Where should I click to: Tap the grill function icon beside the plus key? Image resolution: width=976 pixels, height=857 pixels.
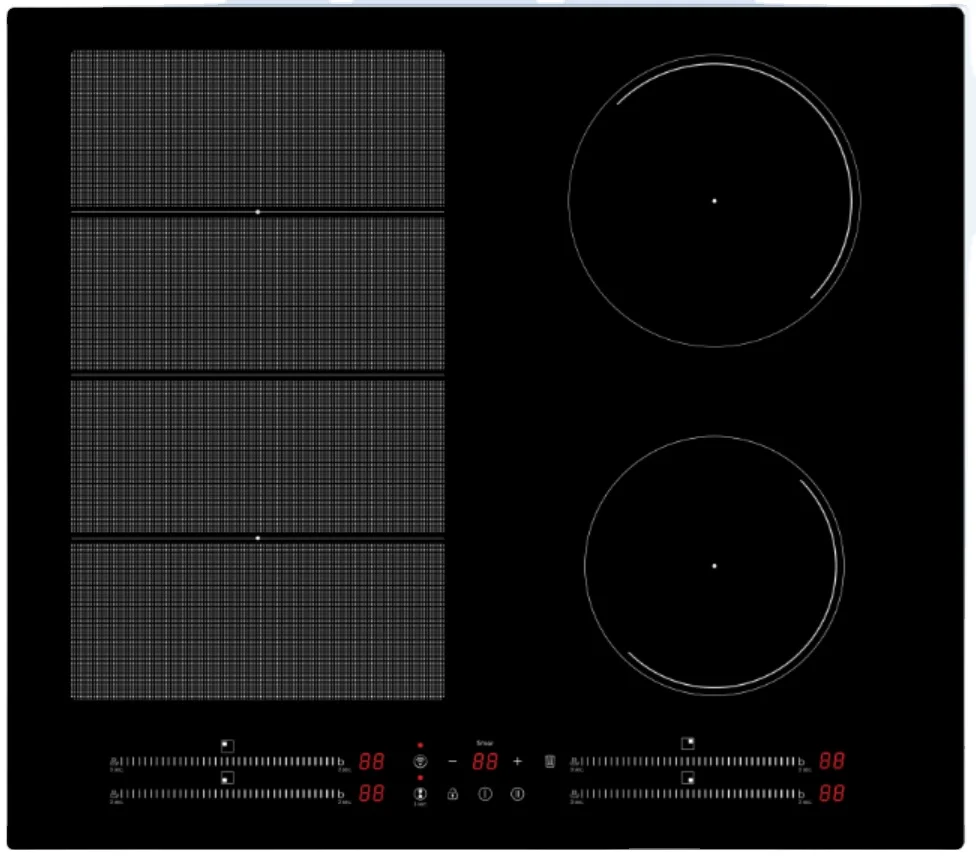[x=550, y=761]
